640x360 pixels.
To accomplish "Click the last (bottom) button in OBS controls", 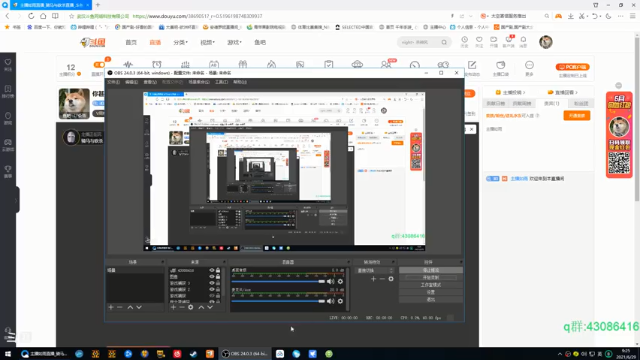I will click(x=431, y=300).
